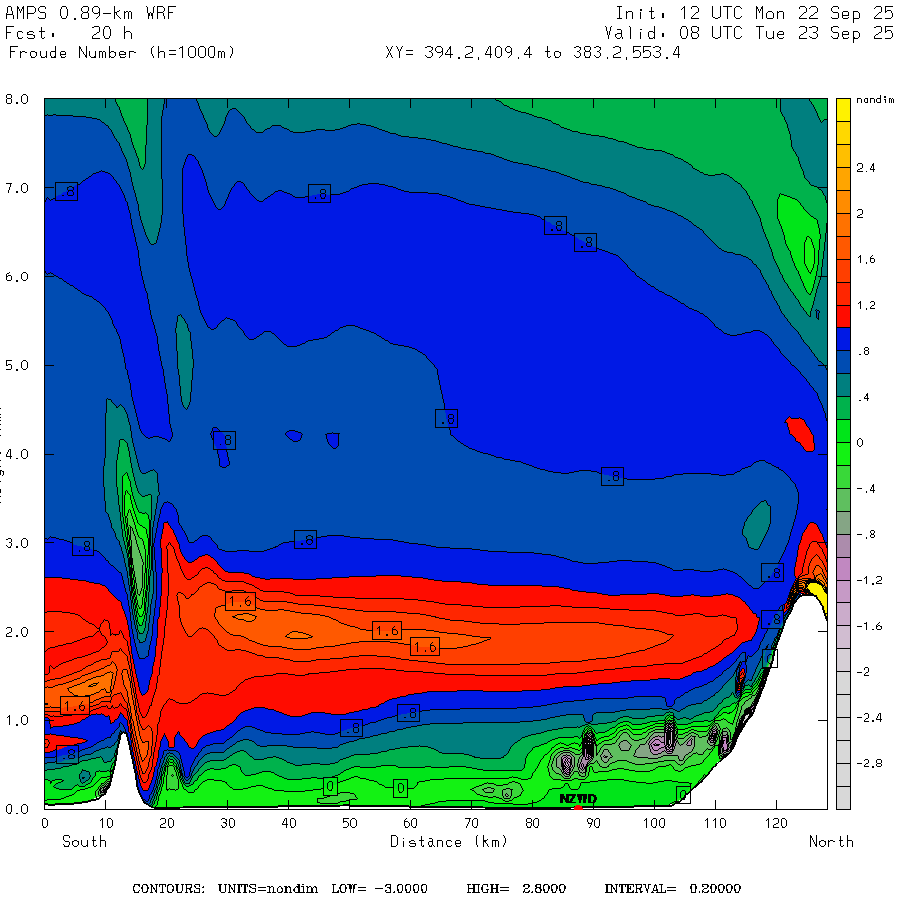900x900 pixels.
Task: Click the '3.0' height axis tick label
Action: (17, 543)
